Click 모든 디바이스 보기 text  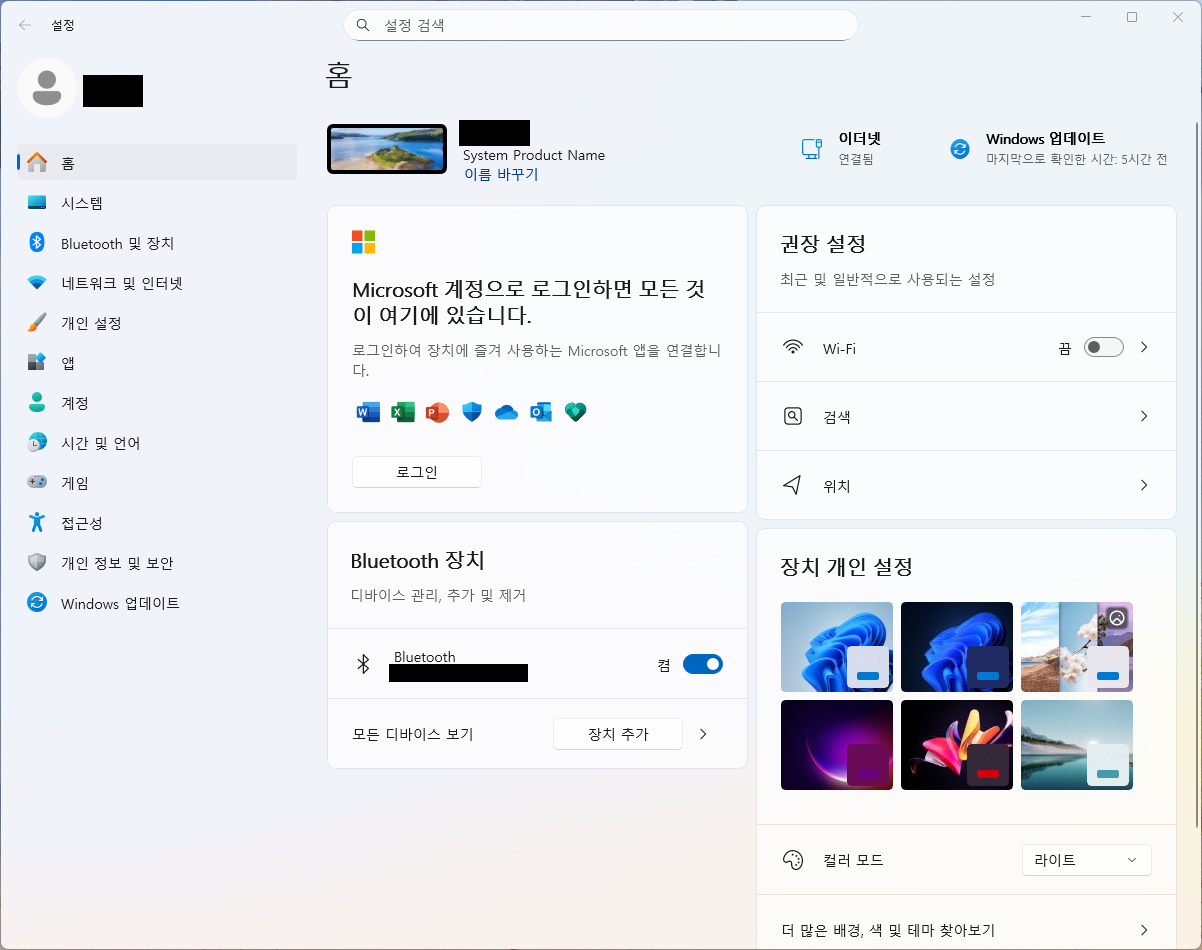coord(413,734)
